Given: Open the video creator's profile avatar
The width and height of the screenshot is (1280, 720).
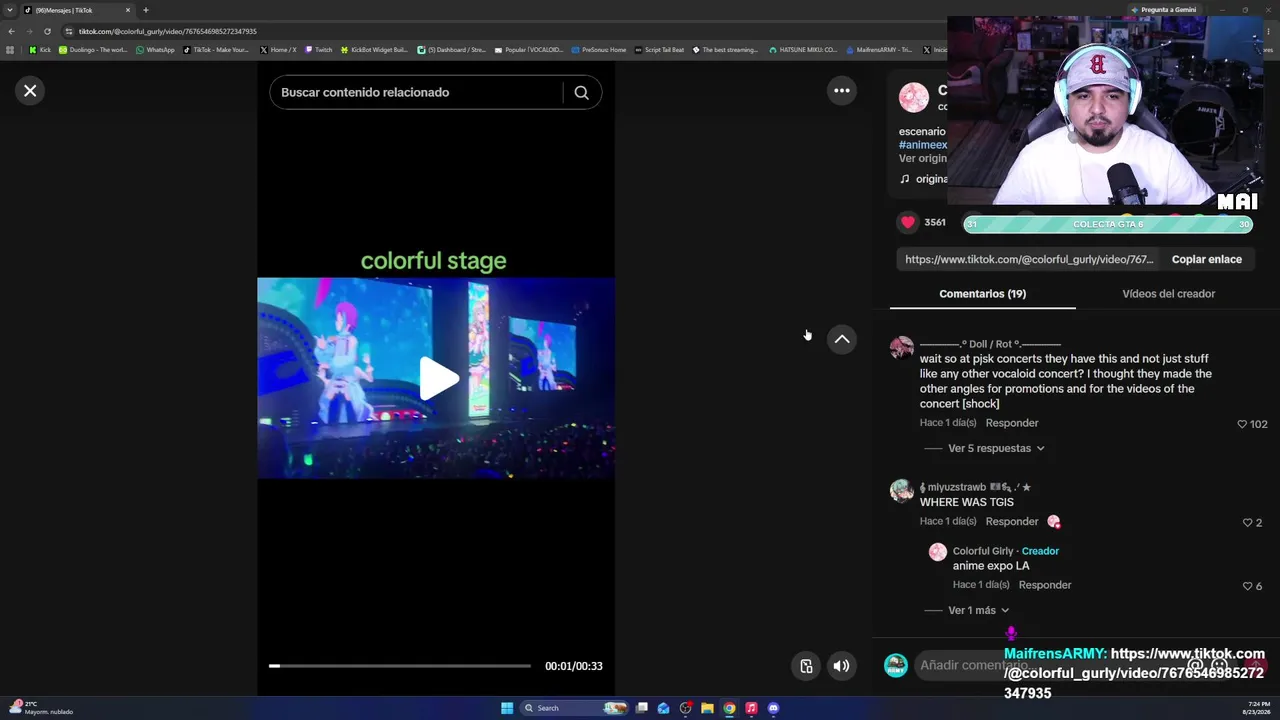Looking at the screenshot, I should coord(914,98).
